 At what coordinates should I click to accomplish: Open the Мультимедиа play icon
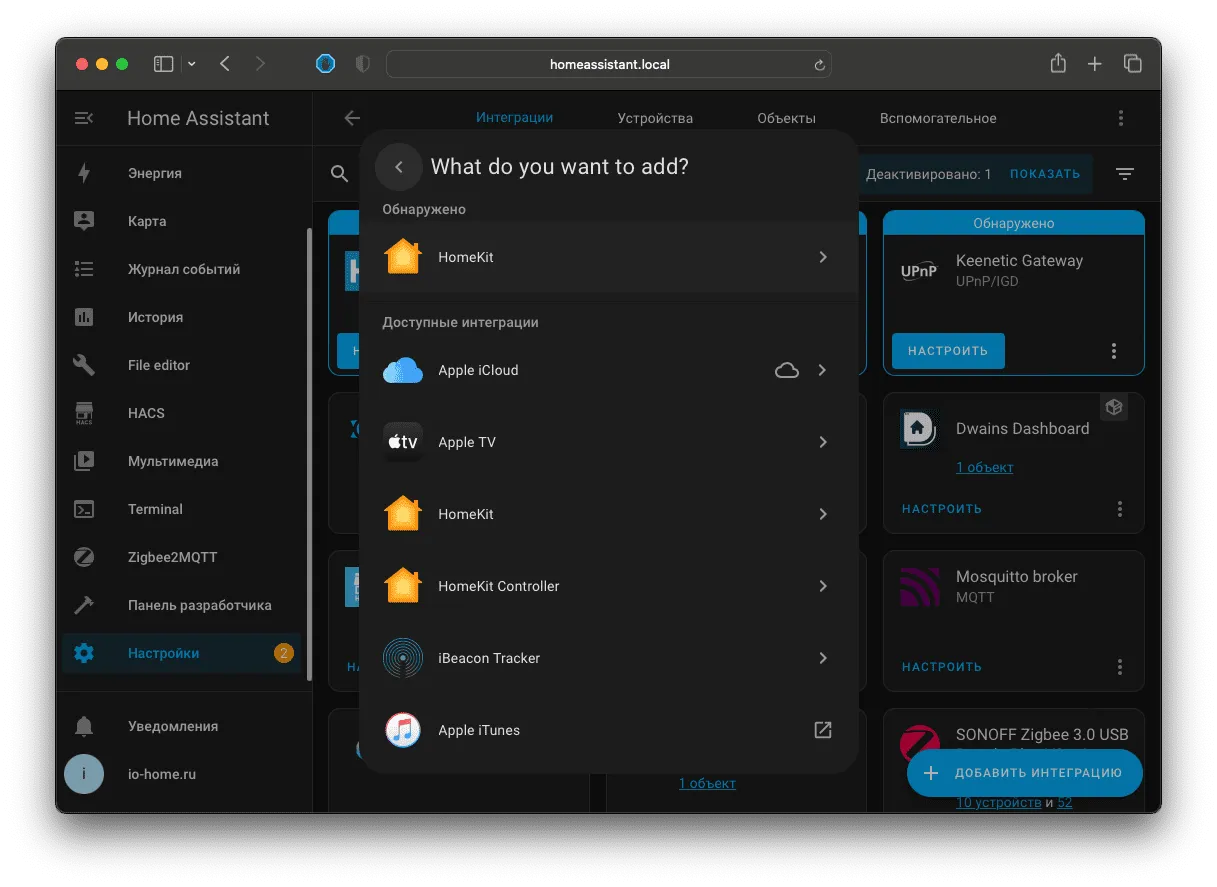[x=84, y=461]
